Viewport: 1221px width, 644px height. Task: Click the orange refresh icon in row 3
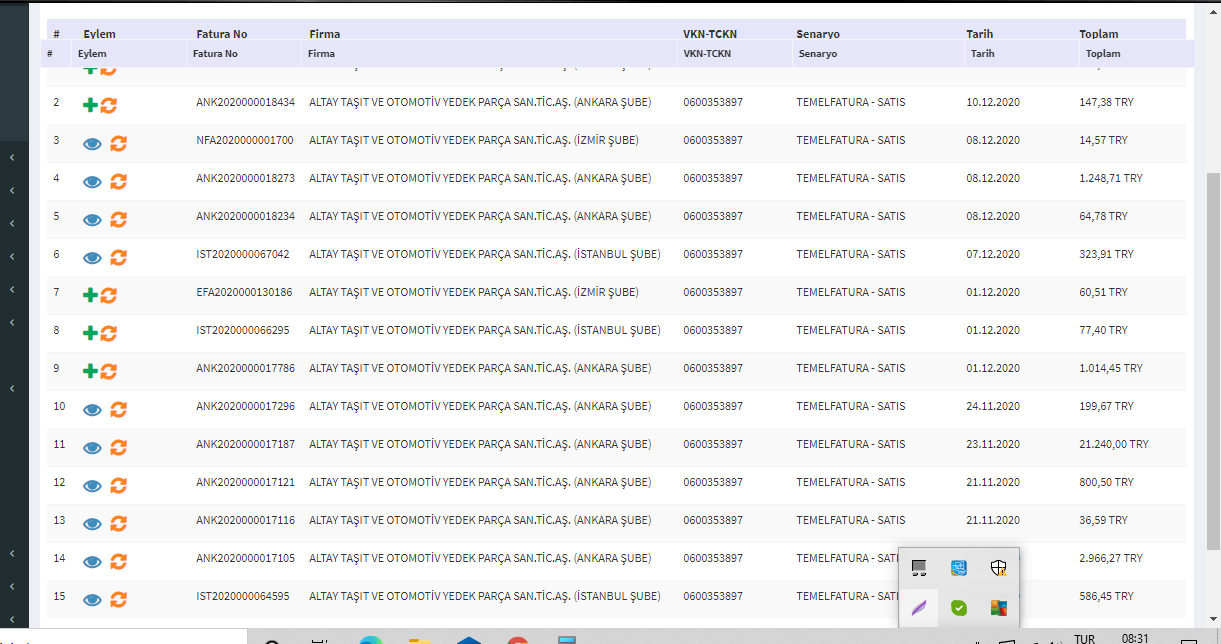click(x=118, y=143)
